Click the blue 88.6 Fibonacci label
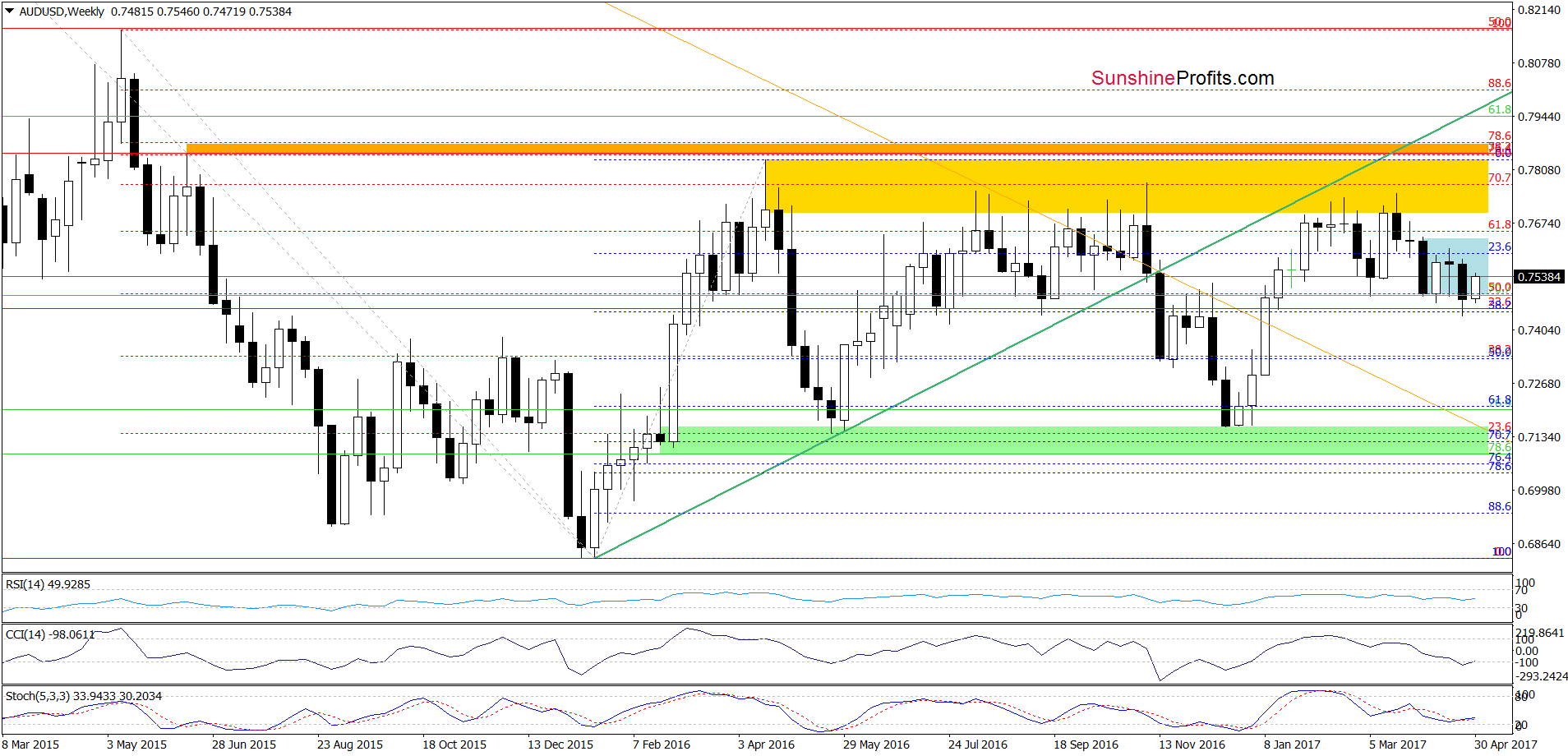 point(1500,506)
